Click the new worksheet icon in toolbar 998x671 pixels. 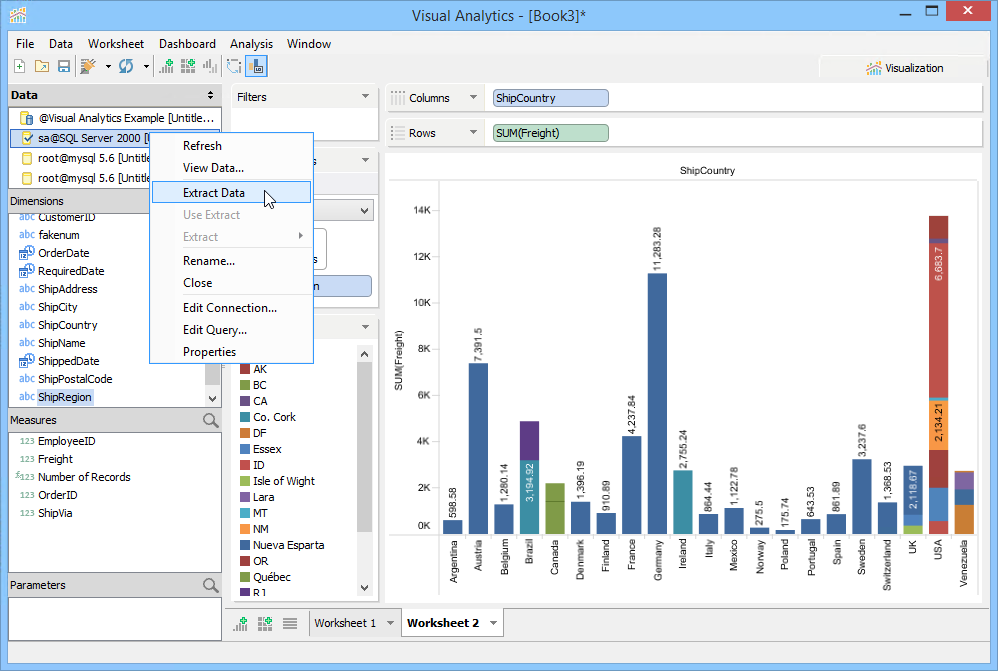tap(166, 66)
